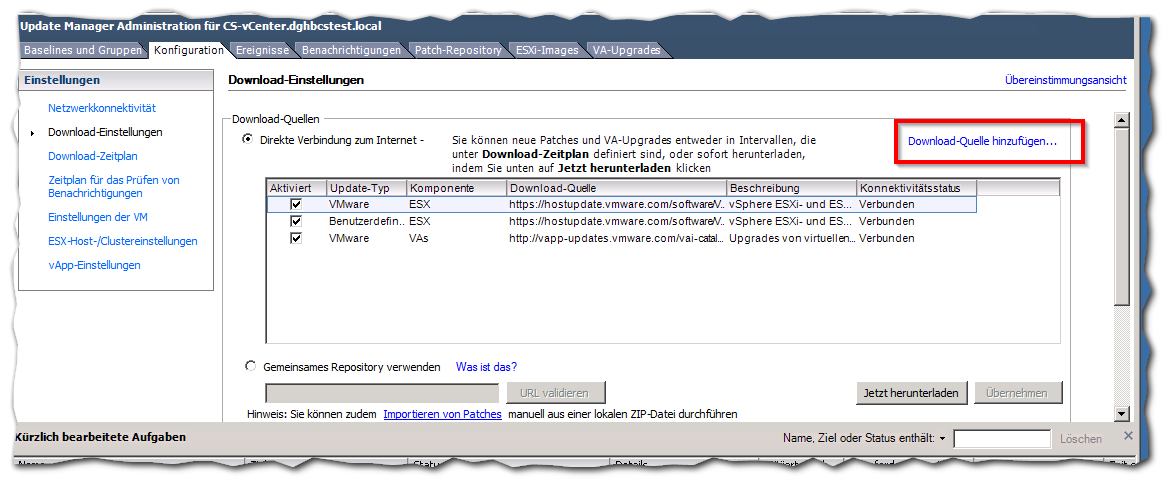Choose Gemeinsames Repository verwenden radio button
The height and width of the screenshot is (486, 1171).
[250, 367]
